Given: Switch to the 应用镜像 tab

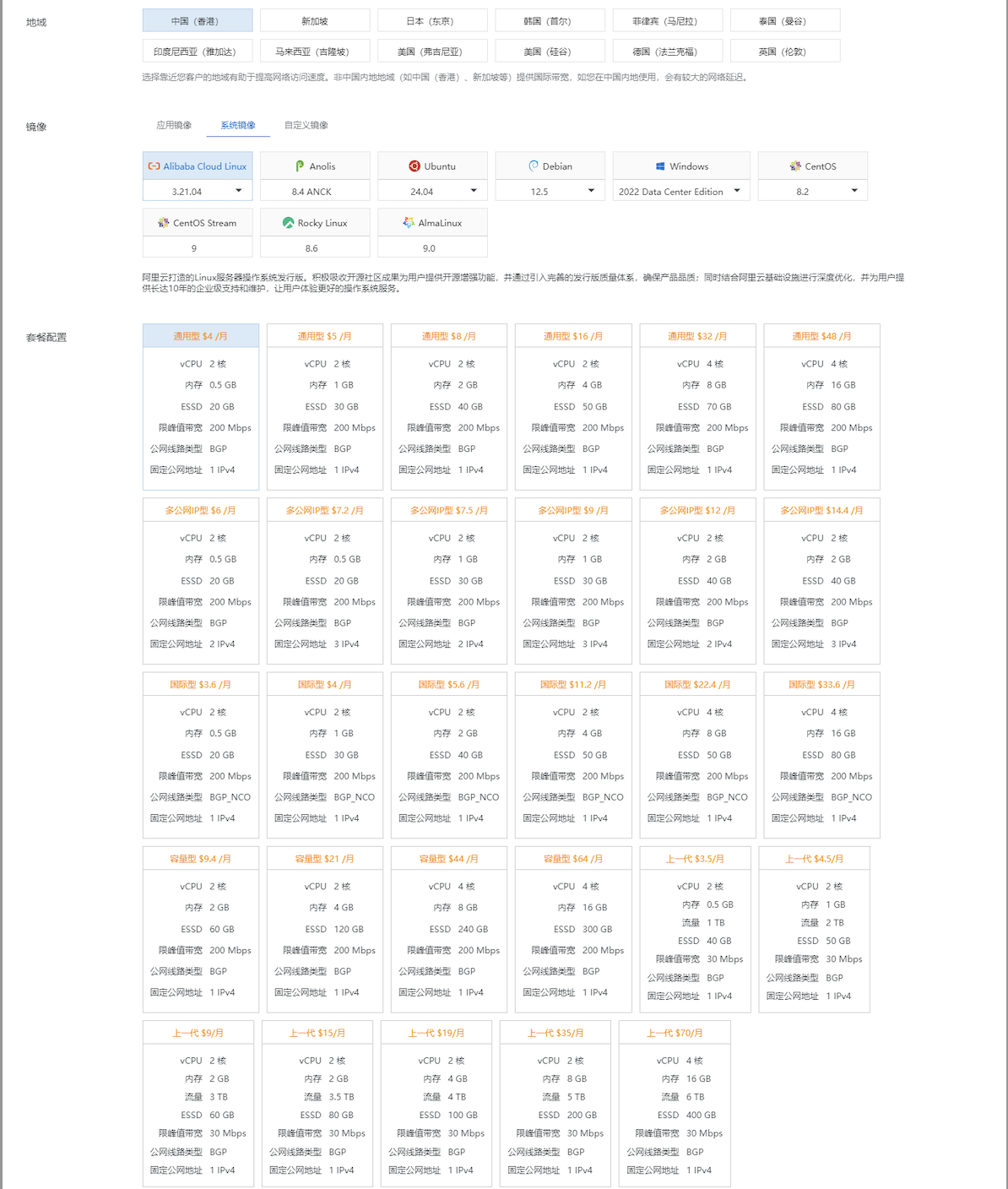Looking at the screenshot, I should pyautogui.click(x=174, y=125).
